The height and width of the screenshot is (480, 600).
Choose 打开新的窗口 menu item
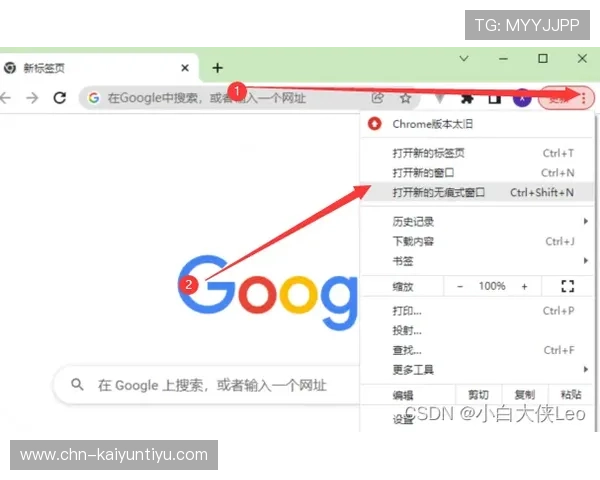(476, 173)
